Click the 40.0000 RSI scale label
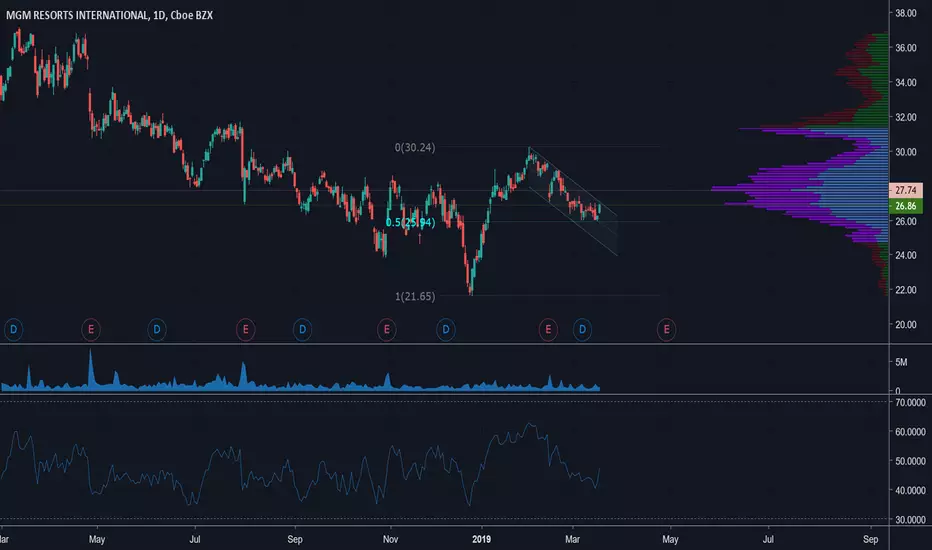Screen dimensions: 932x550 pyautogui.click(x=911, y=491)
